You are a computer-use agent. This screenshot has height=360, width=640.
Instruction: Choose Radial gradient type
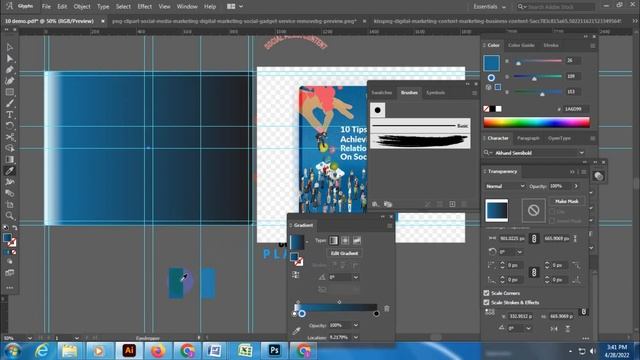point(345,240)
